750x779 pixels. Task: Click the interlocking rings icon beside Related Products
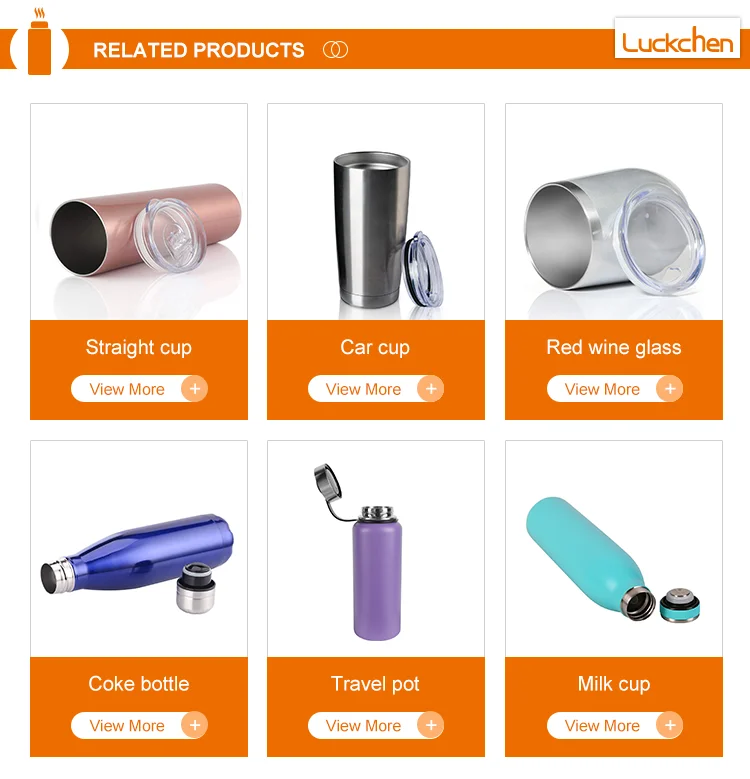point(335,50)
